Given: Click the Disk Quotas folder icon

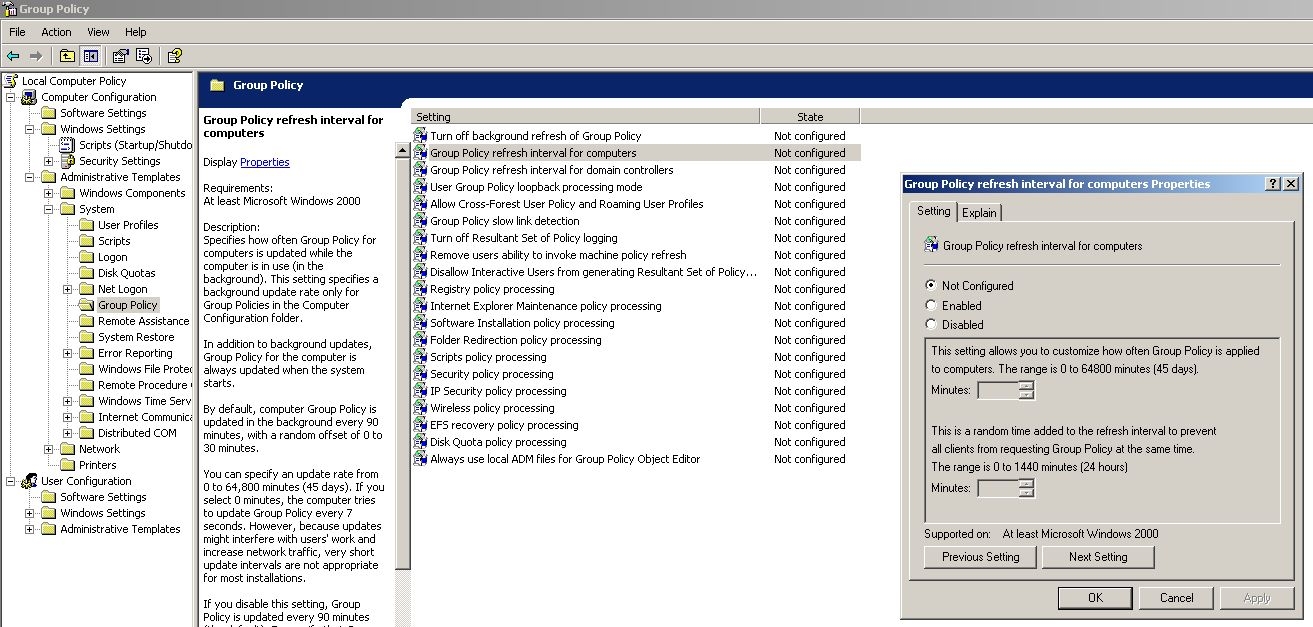Looking at the screenshot, I should 87,273.
